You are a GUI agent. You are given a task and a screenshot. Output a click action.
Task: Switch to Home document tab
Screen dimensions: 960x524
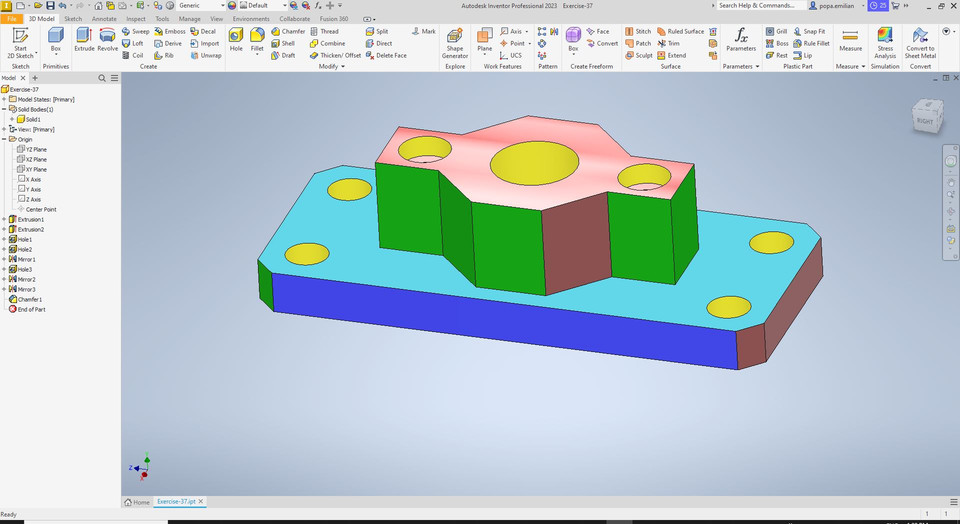click(x=137, y=502)
